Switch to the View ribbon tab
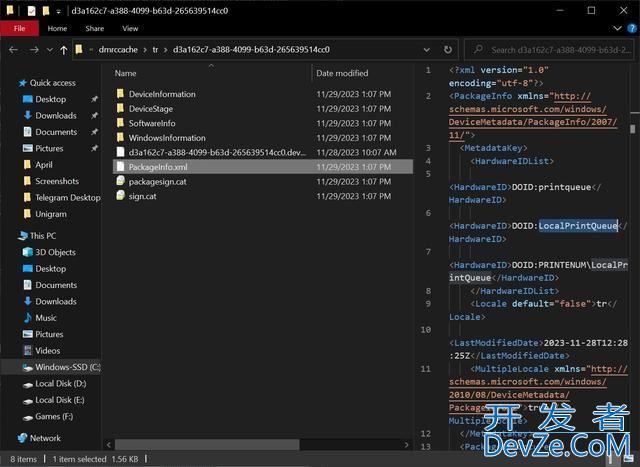Screen dimensions: 640x467 [130, 29]
